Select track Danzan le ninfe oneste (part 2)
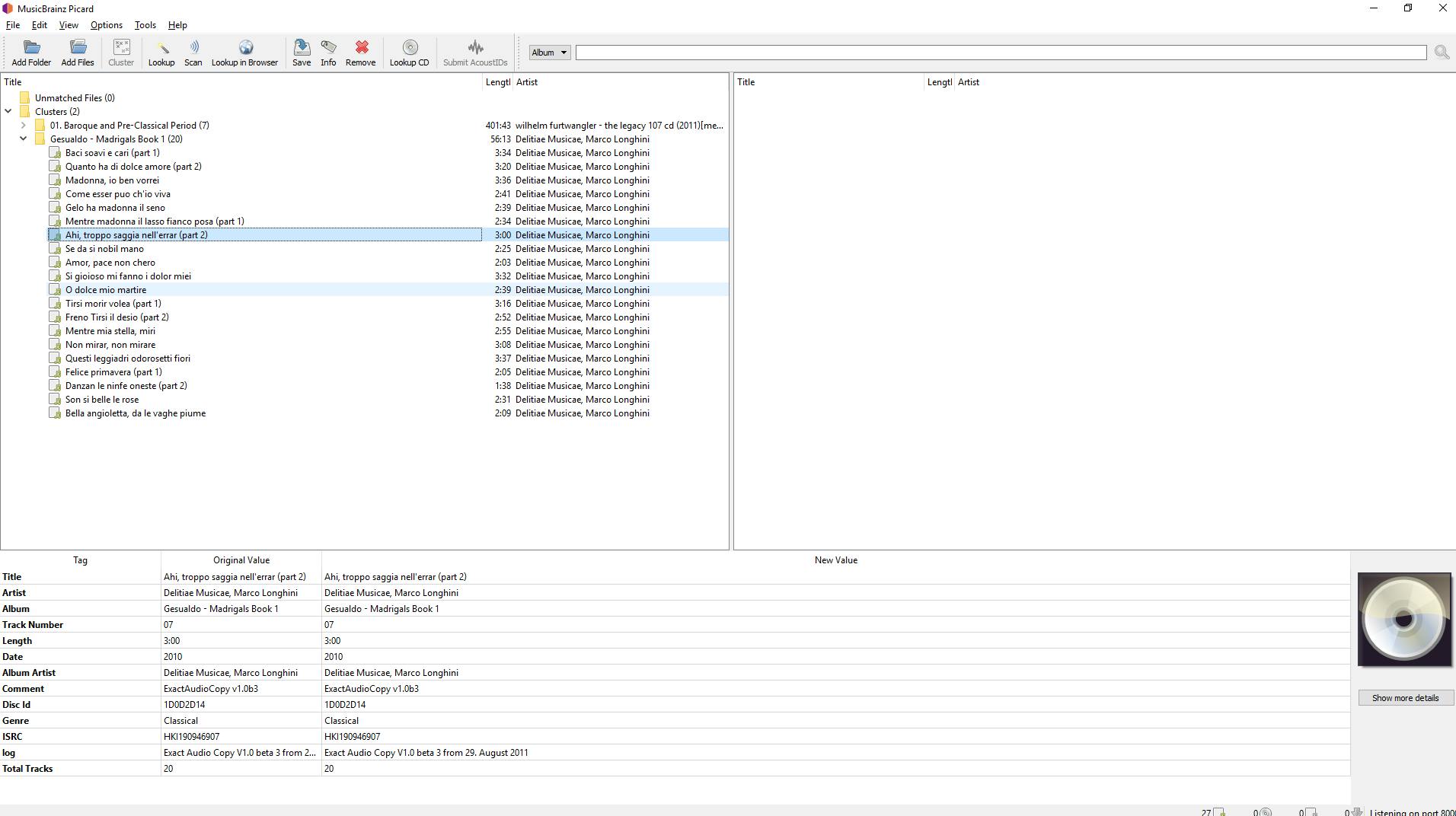The height and width of the screenshot is (816, 1456). point(126,385)
